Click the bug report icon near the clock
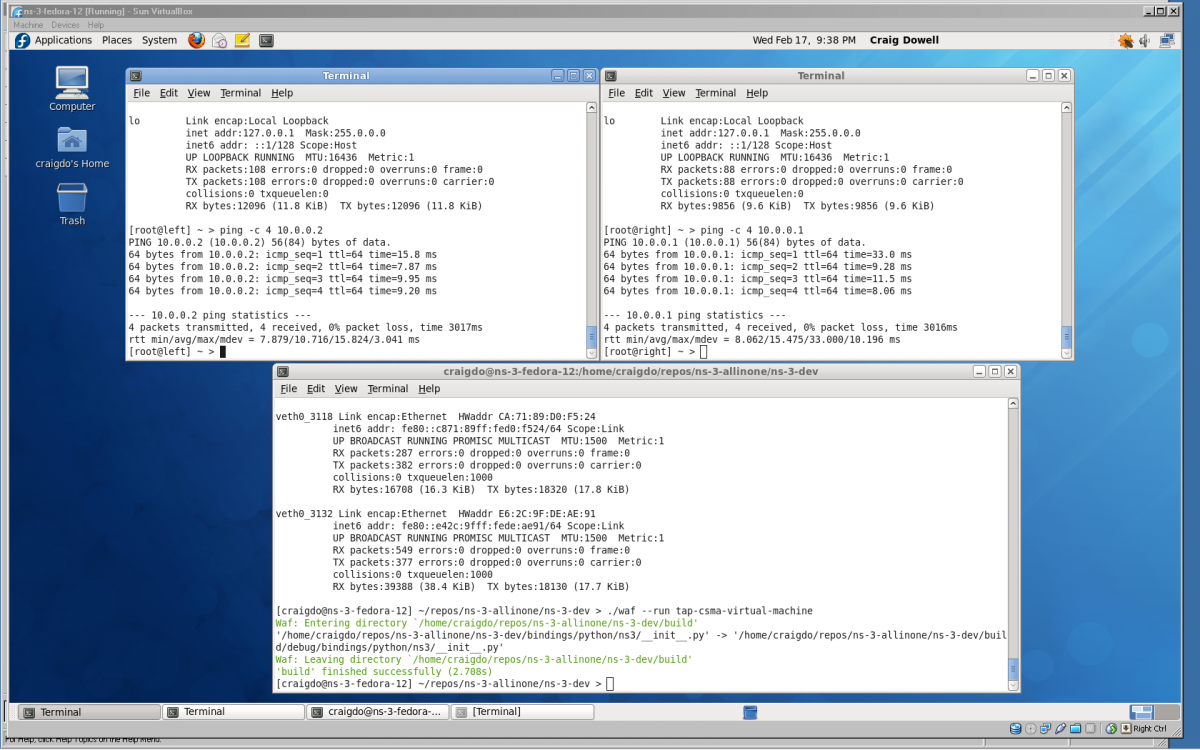The width and height of the screenshot is (1200, 750). point(1128,40)
